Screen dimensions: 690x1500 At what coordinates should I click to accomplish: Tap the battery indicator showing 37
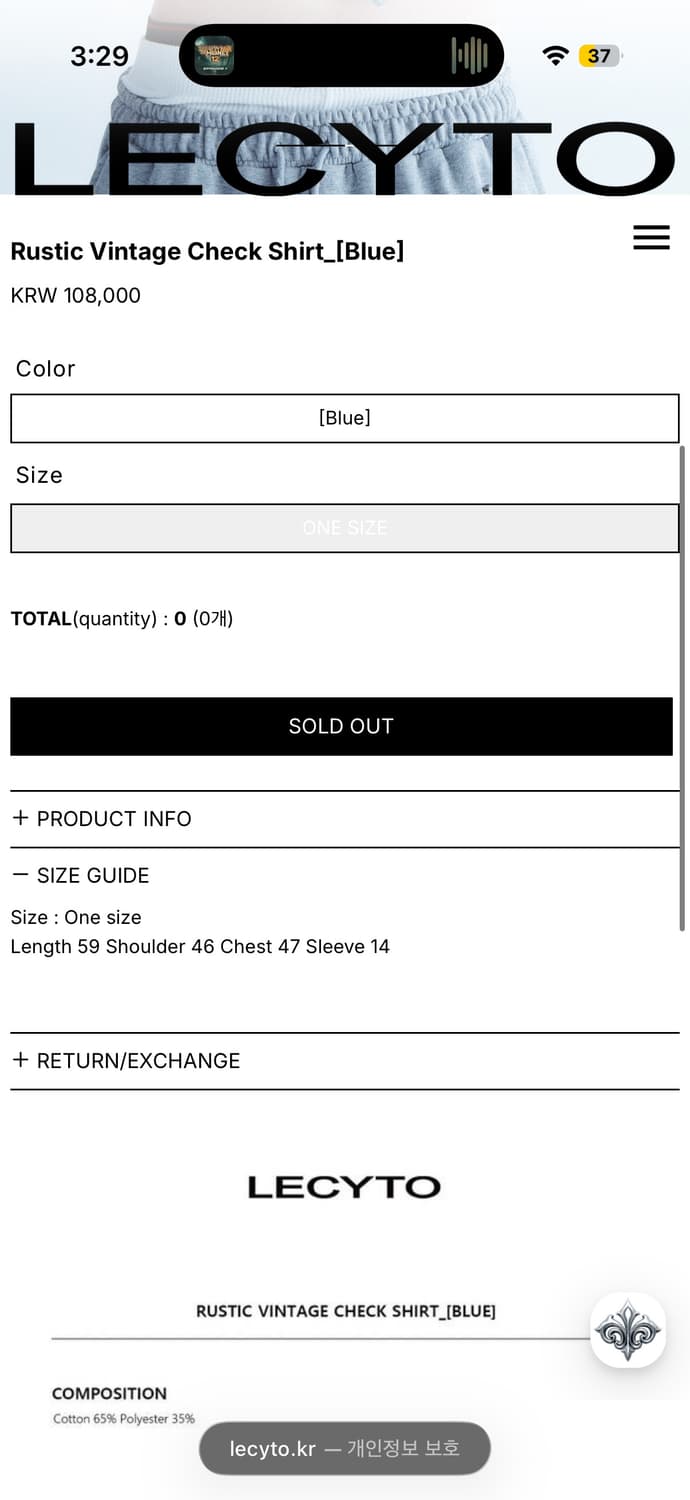point(600,56)
